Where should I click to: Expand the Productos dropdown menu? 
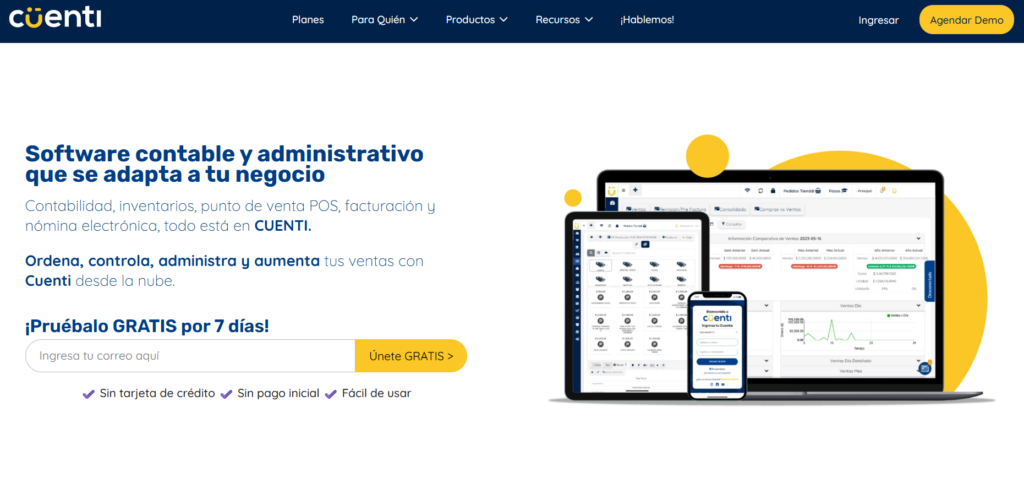click(x=477, y=20)
